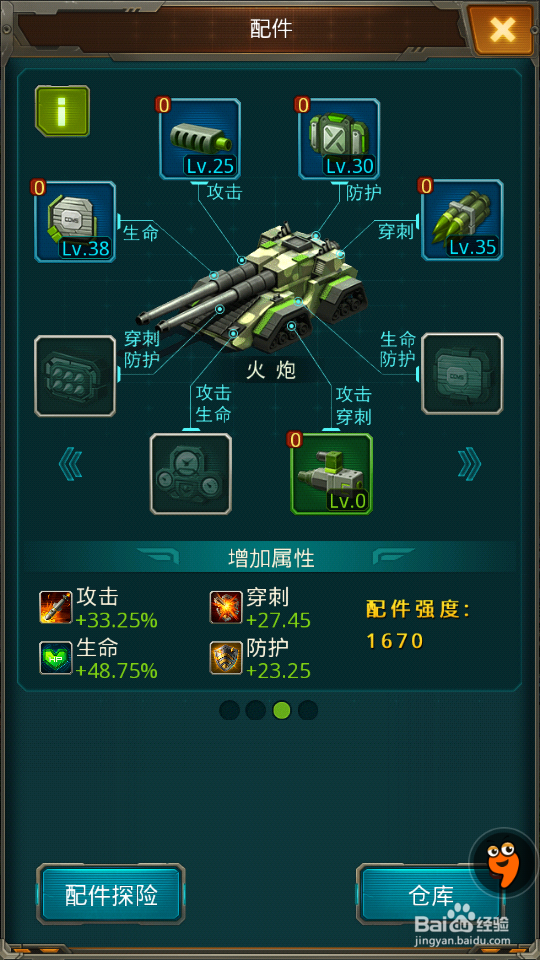This screenshot has height=960, width=540.
Task: Select the green Lv.0 engine accessory
Action: click(331, 474)
